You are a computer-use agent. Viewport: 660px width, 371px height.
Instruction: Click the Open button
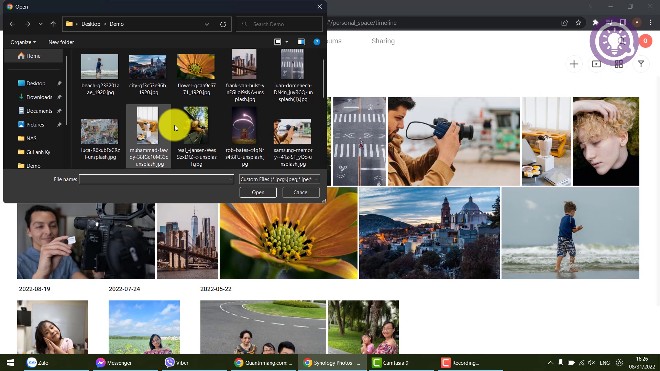258,192
